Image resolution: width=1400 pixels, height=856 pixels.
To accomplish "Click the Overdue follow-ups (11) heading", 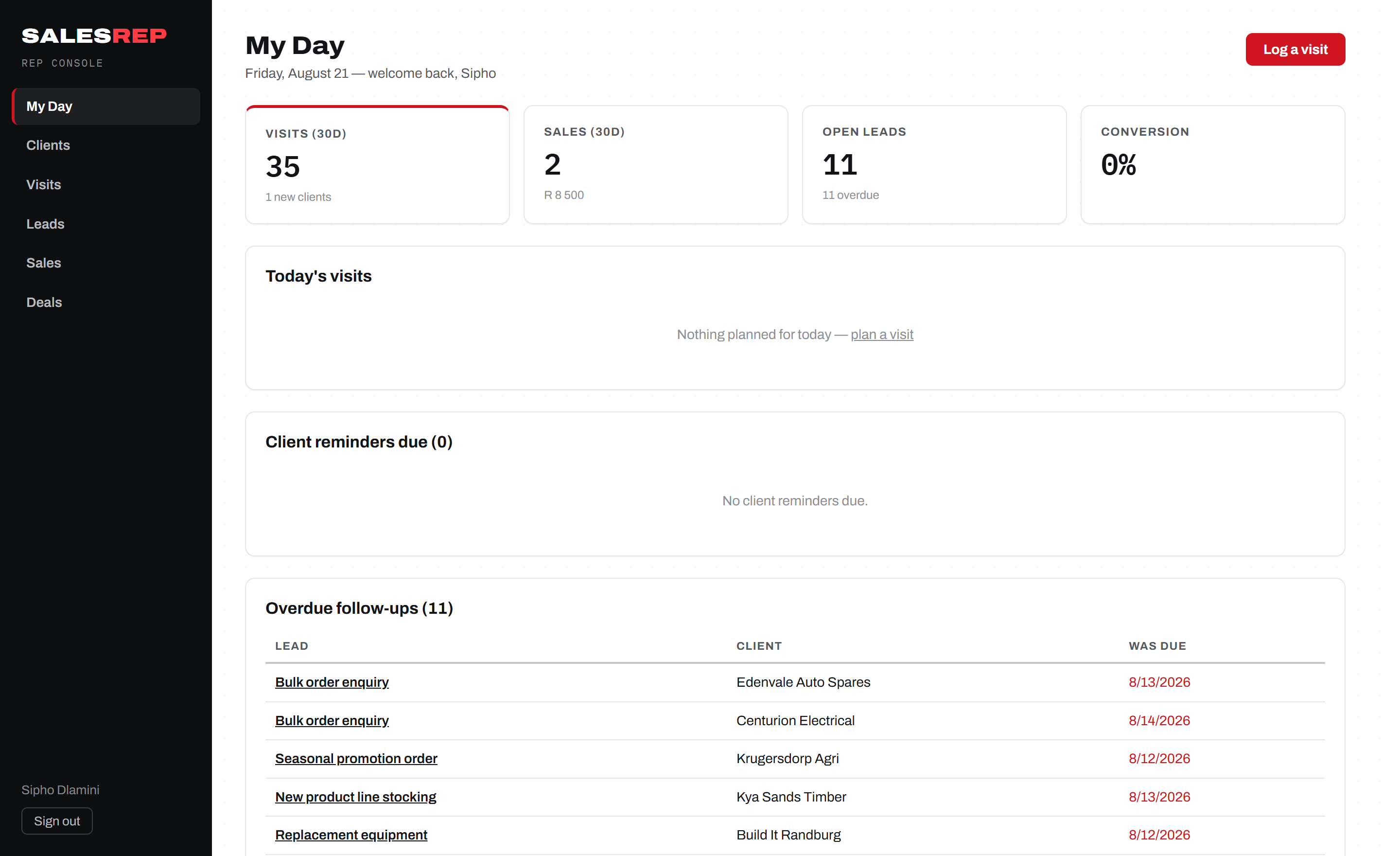I will [359, 608].
